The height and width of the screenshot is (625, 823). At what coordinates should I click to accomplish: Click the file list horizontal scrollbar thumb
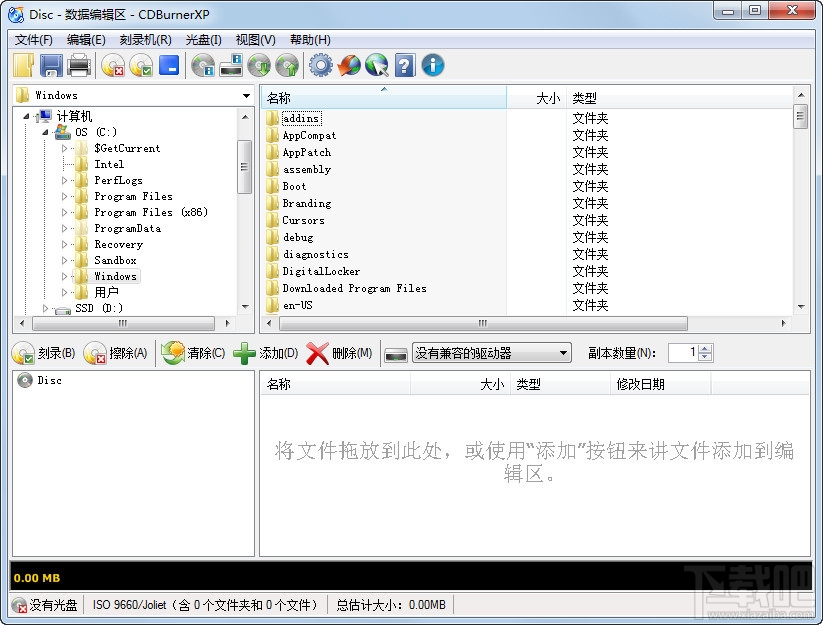tap(483, 323)
